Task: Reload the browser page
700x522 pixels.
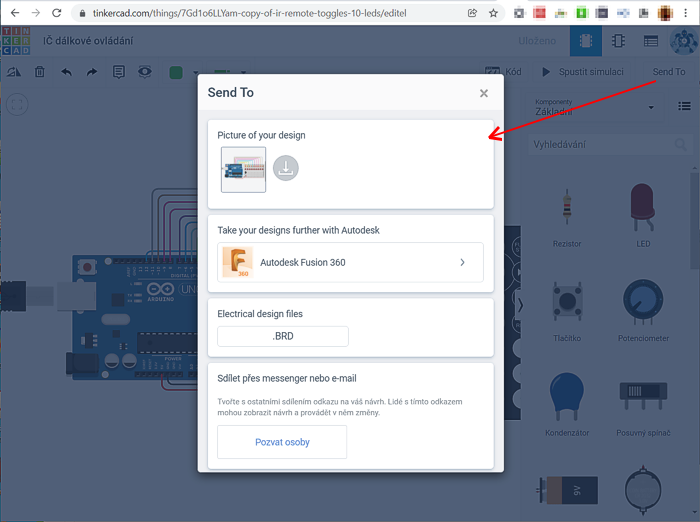Action: tap(57, 13)
